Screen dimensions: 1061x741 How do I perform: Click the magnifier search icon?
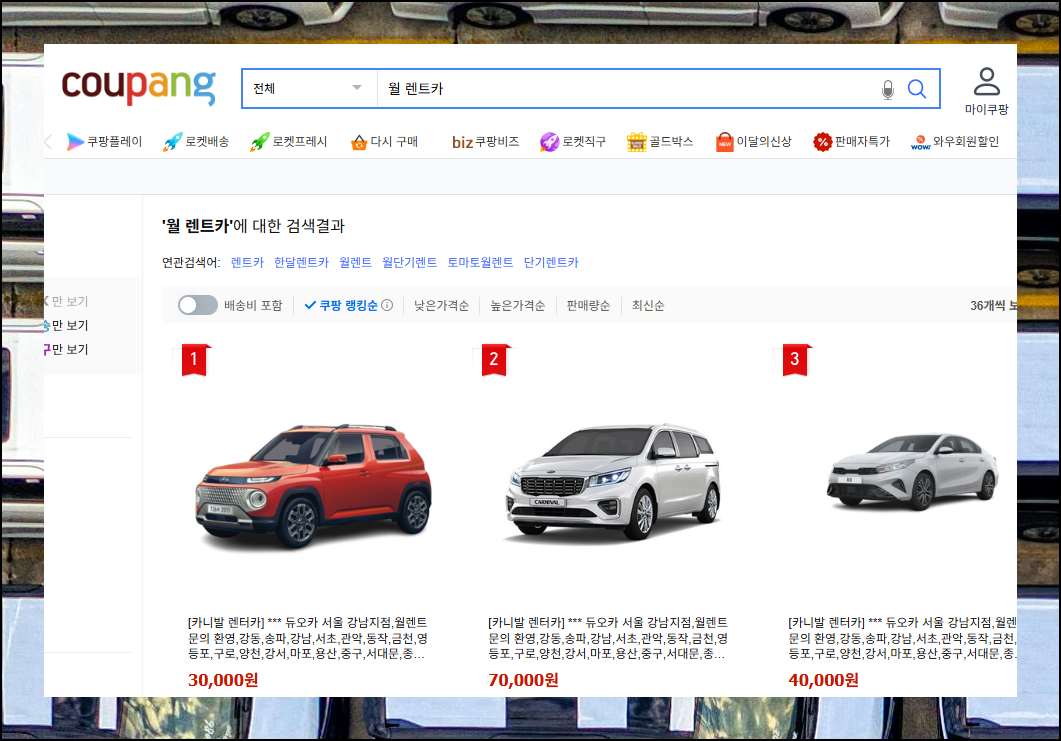coord(917,89)
